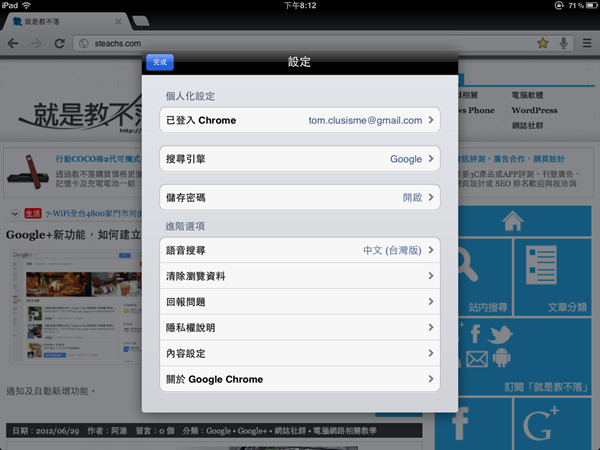Open a new tab button
This screenshot has height=450, width=600.
[x=140, y=21]
